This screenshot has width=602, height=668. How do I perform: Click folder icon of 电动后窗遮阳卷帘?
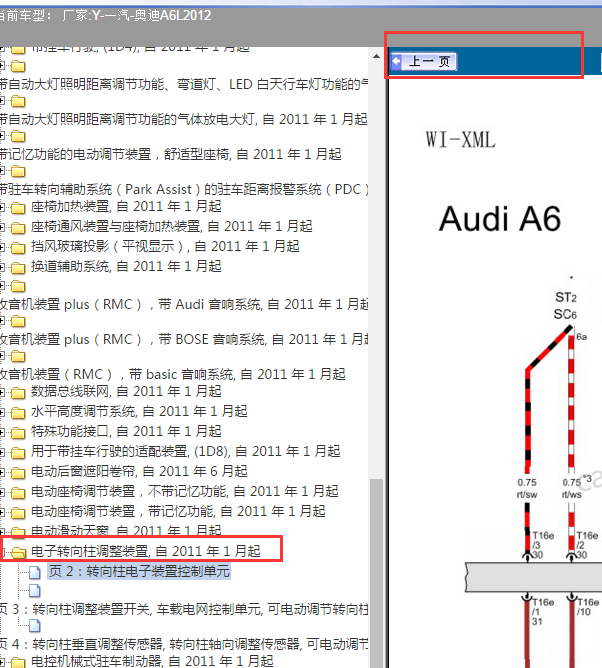point(18,472)
